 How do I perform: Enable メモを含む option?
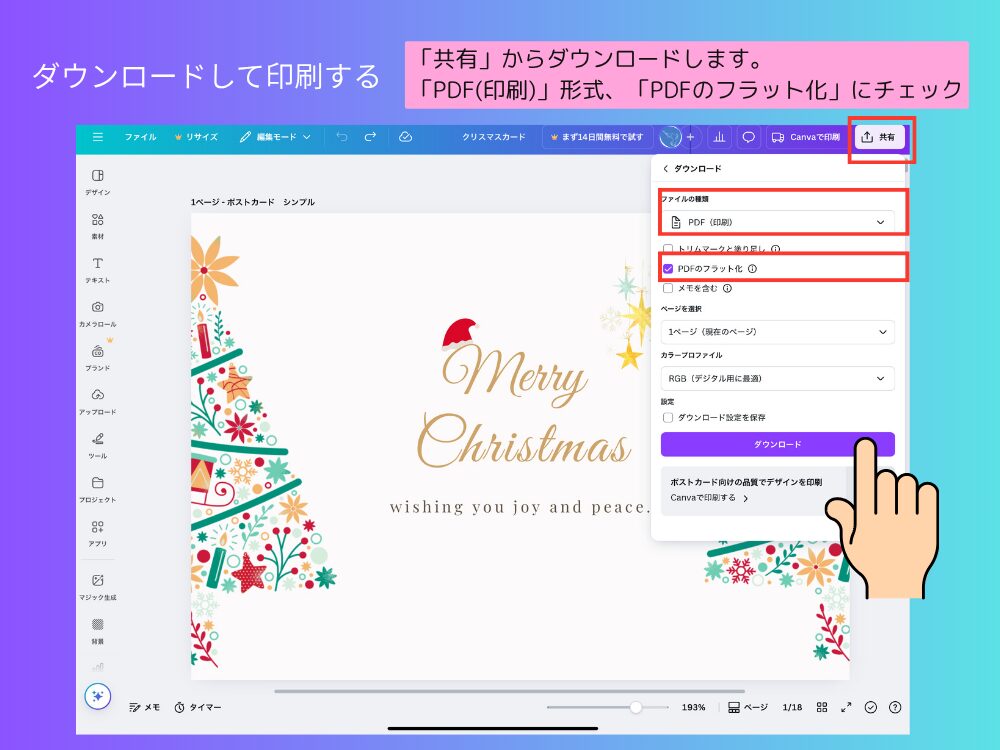click(x=669, y=290)
